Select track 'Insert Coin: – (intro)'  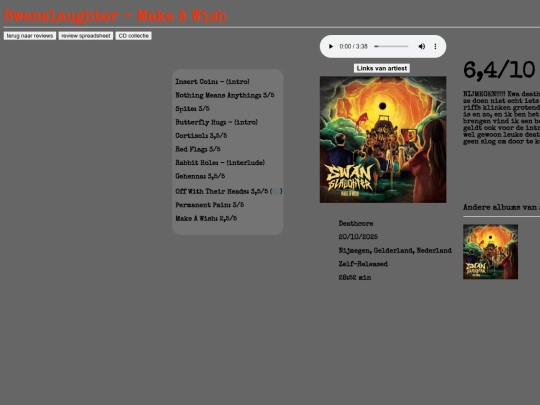click(x=212, y=82)
